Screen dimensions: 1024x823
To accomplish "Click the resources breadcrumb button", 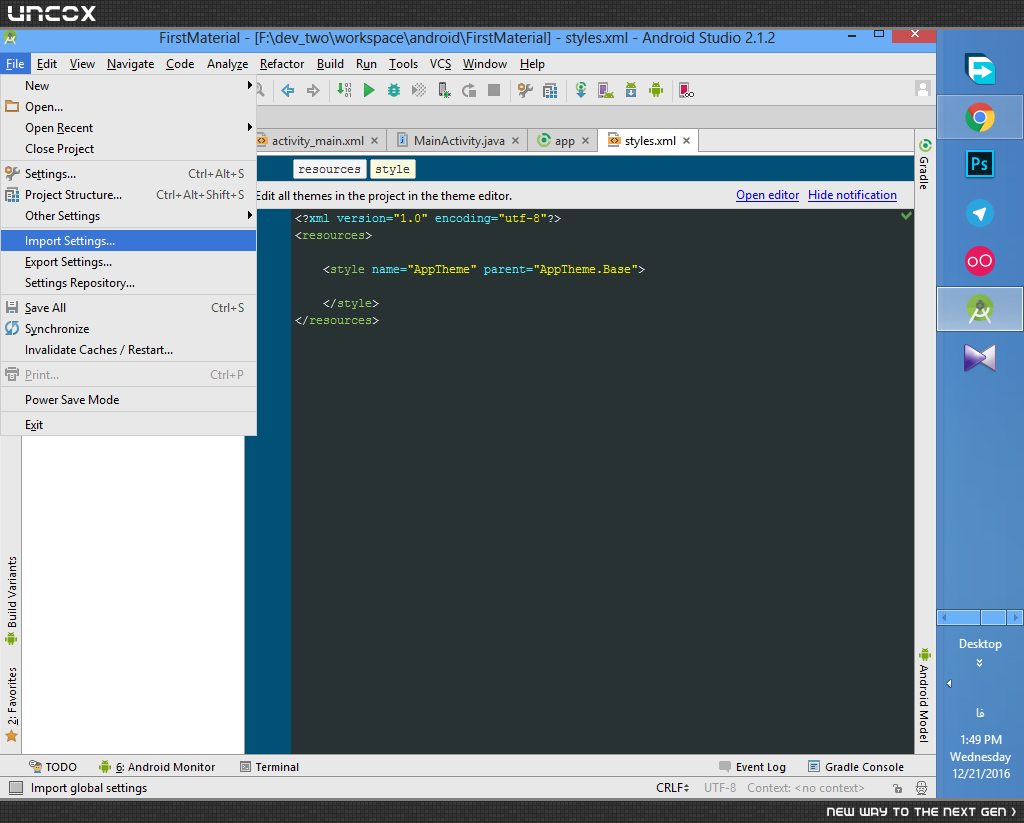I will tap(329, 169).
